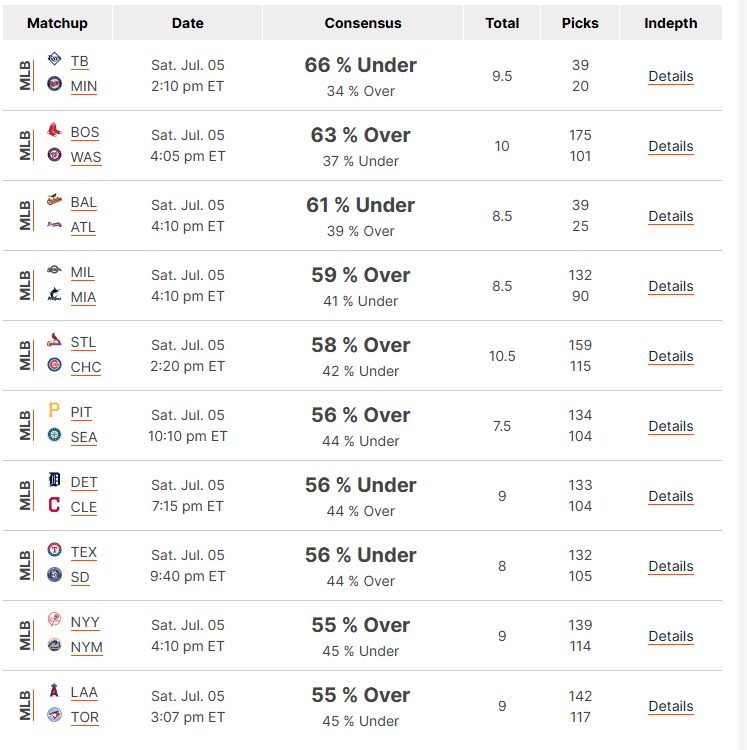The height and width of the screenshot is (750, 747).
Task: Open Details for the TB vs MIN game
Action: 670,76
